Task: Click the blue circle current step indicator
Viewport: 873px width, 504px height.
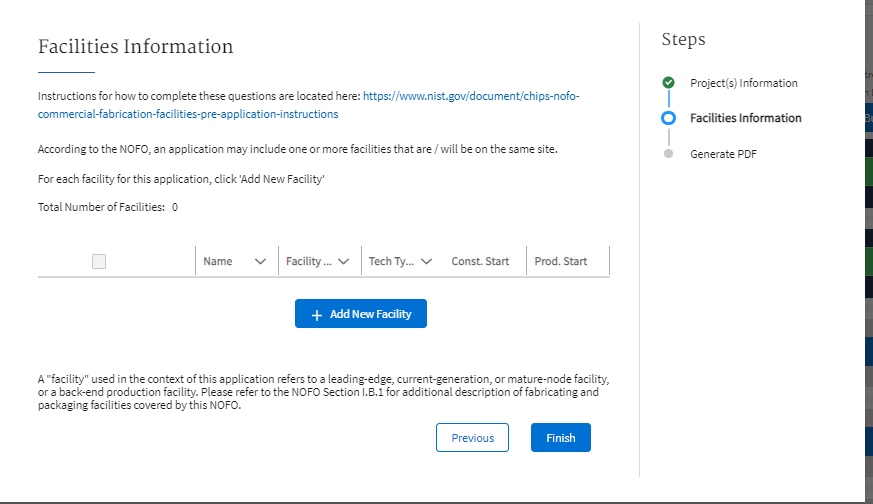Action: pos(669,118)
